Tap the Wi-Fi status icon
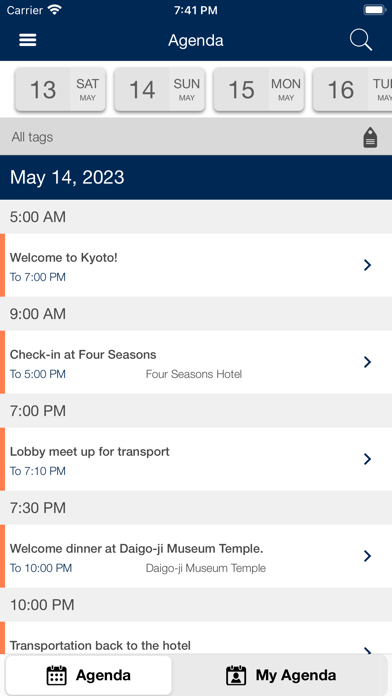The image size is (392, 696). pos(55,10)
